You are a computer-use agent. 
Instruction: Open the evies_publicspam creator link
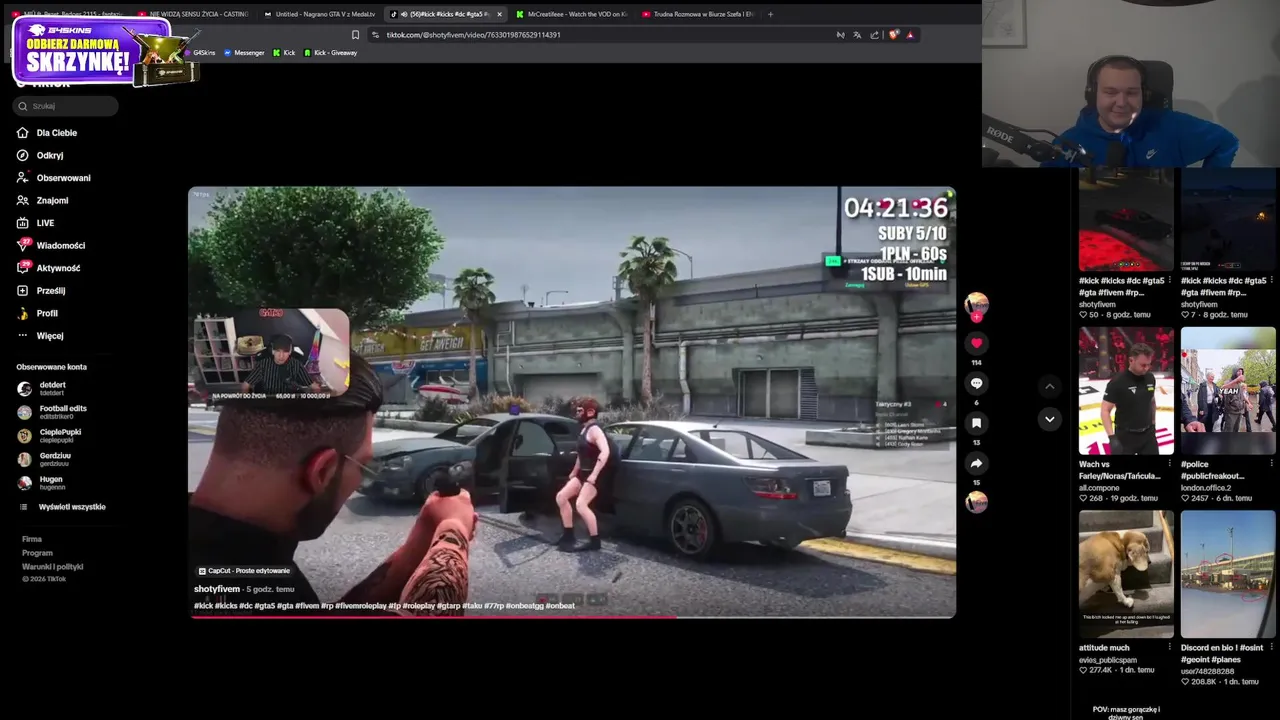click(1107, 661)
